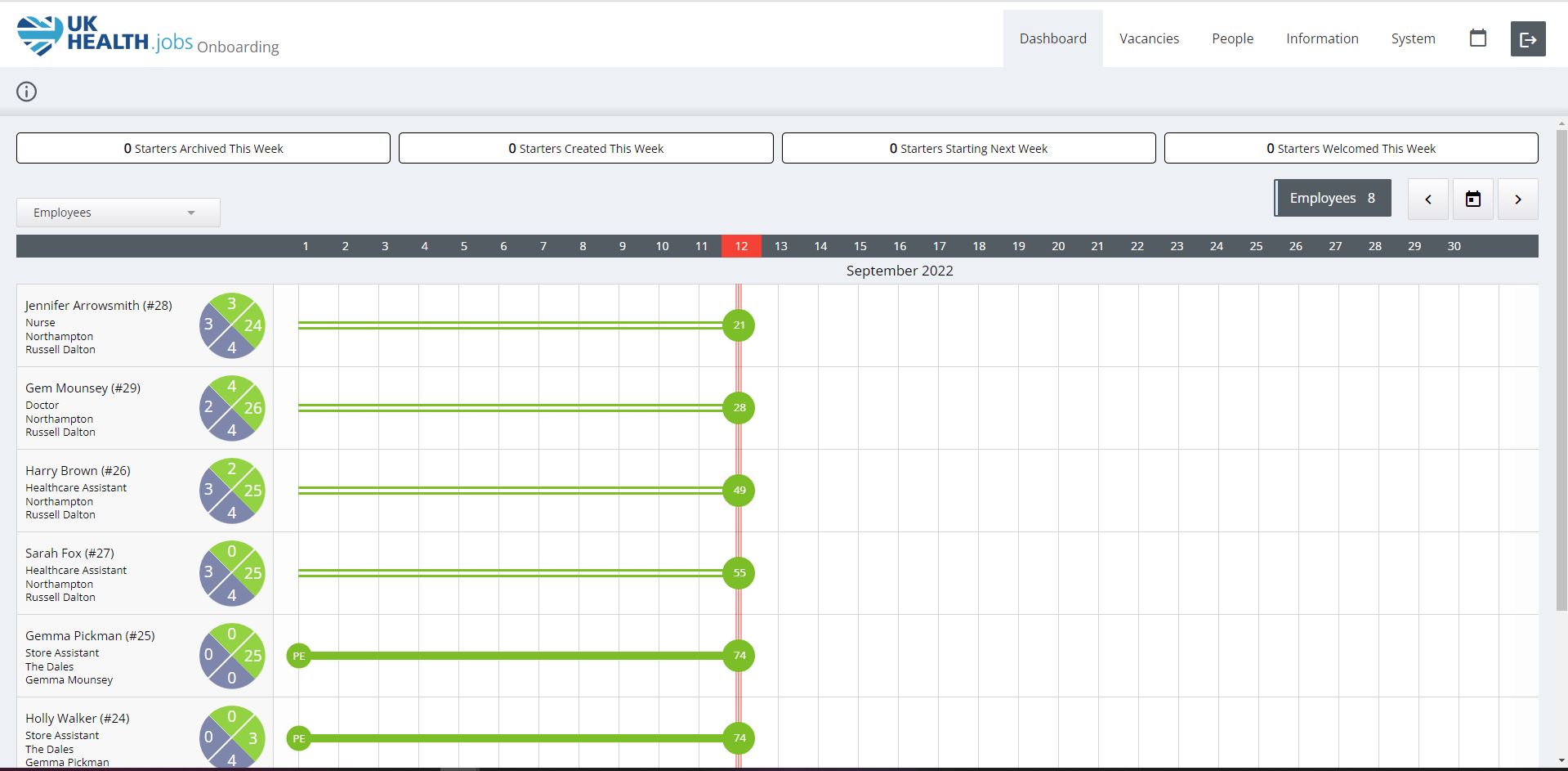This screenshot has height=771, width=1568.
Task: Open the Vacancies menu
Action: tap(1149, 38)
